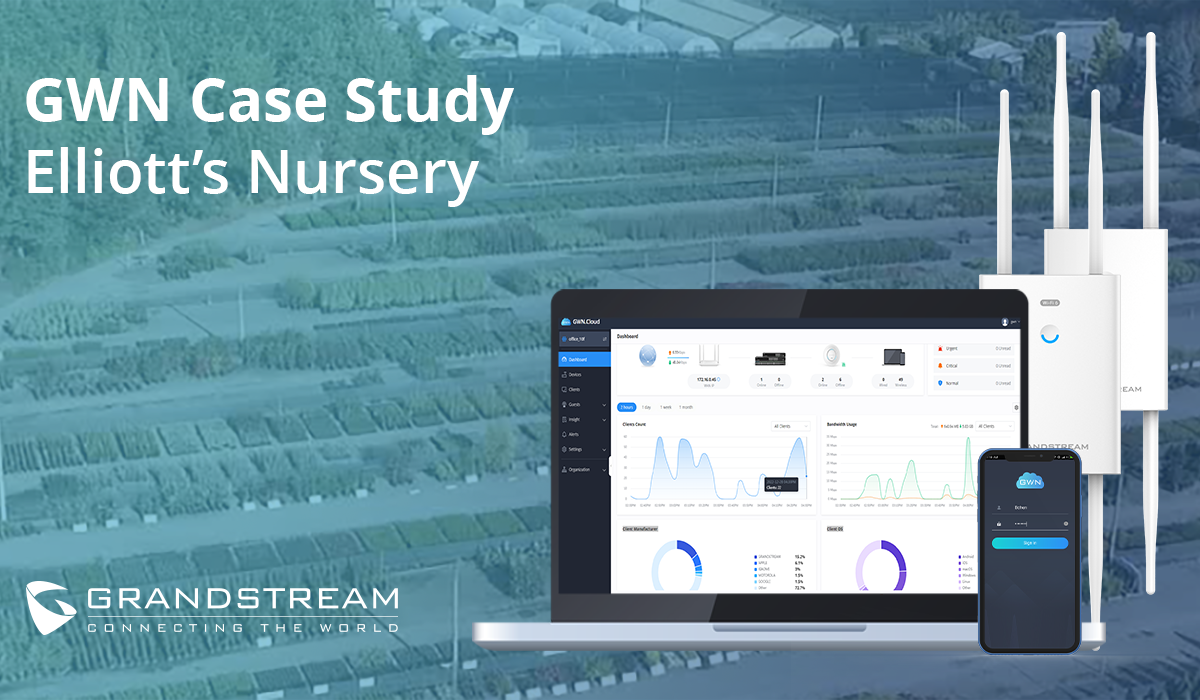Select the 1 week time range tab

coord(666,407)
